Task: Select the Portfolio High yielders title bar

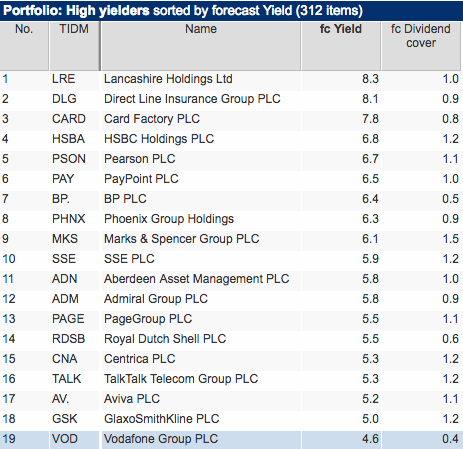Action: click(x=231, y=11)
